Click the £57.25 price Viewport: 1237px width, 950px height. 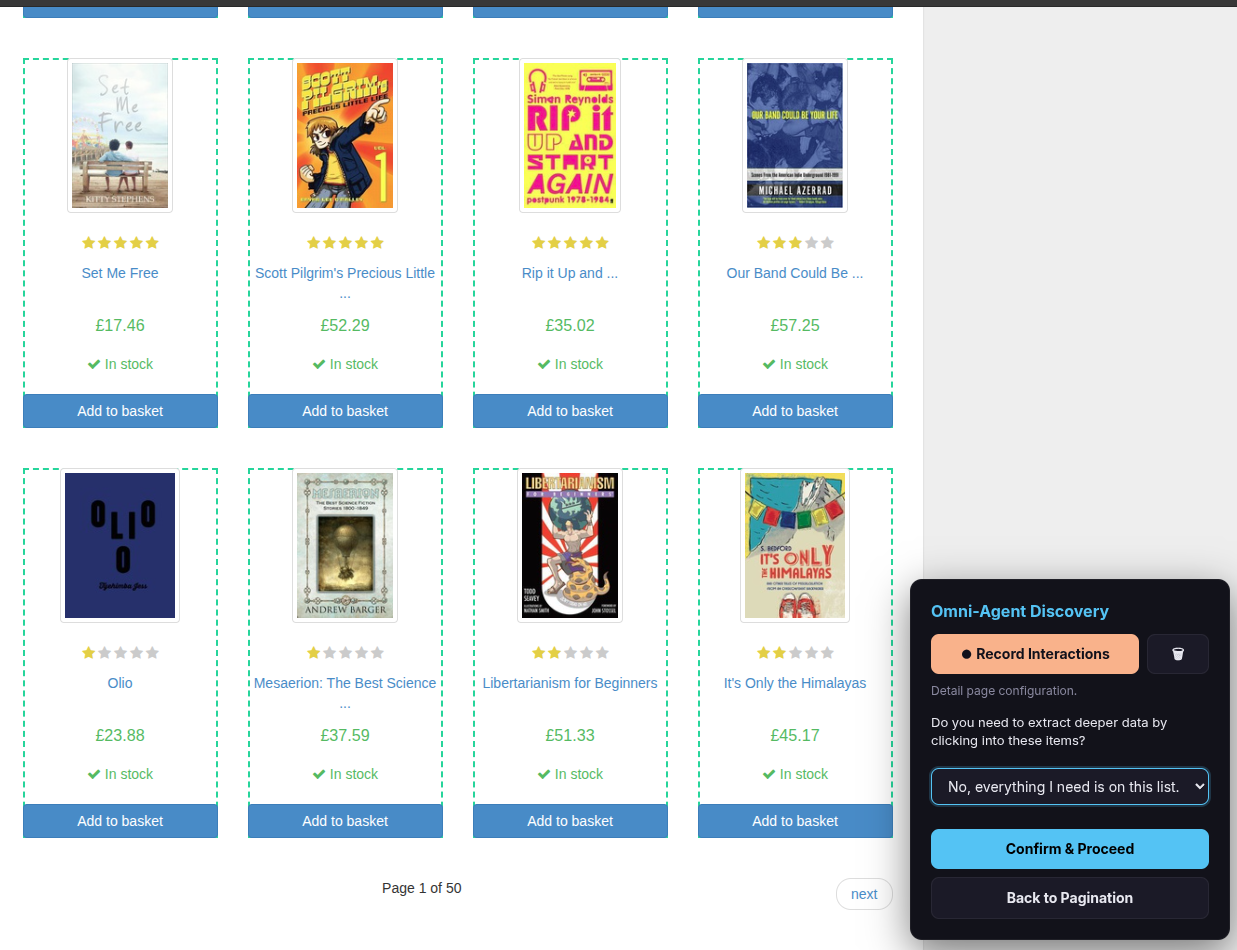click(x=795, y=325)
